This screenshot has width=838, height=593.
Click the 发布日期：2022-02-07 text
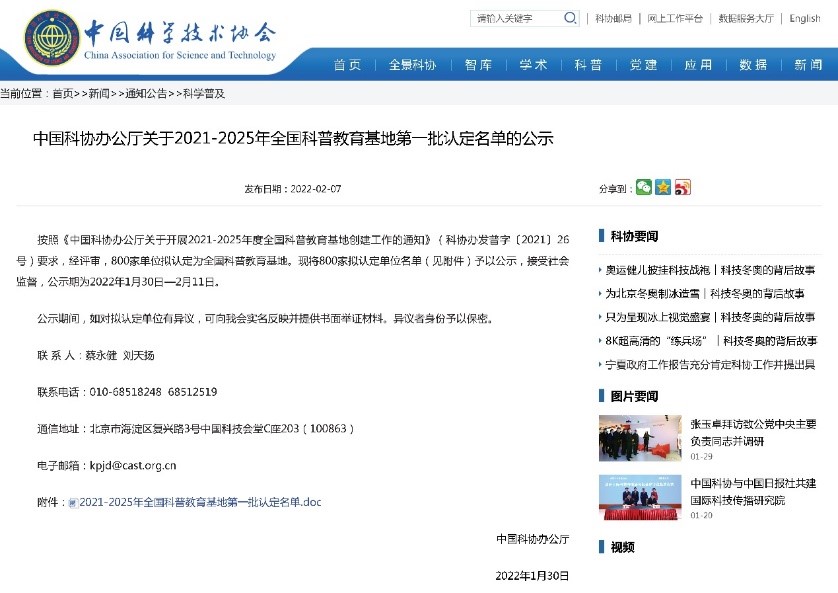tap(293, 189)
